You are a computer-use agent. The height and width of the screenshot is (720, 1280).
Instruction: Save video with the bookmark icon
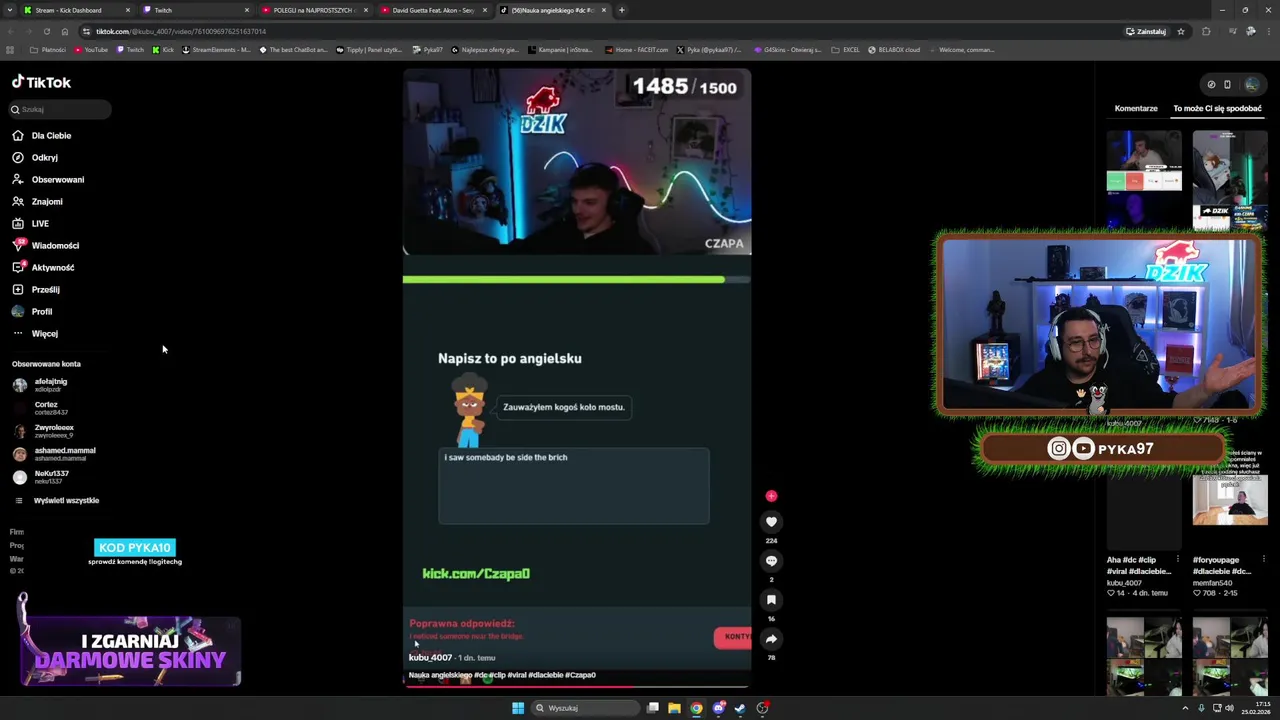[771, 599]
